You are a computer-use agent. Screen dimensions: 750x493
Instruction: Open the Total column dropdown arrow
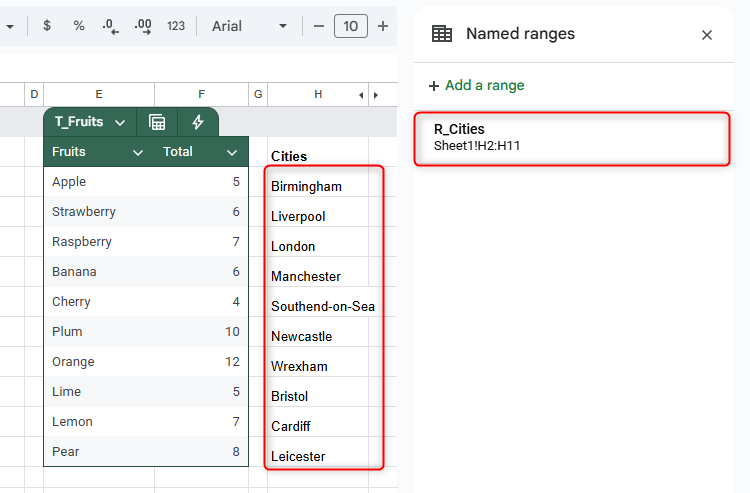pos(232,153)
